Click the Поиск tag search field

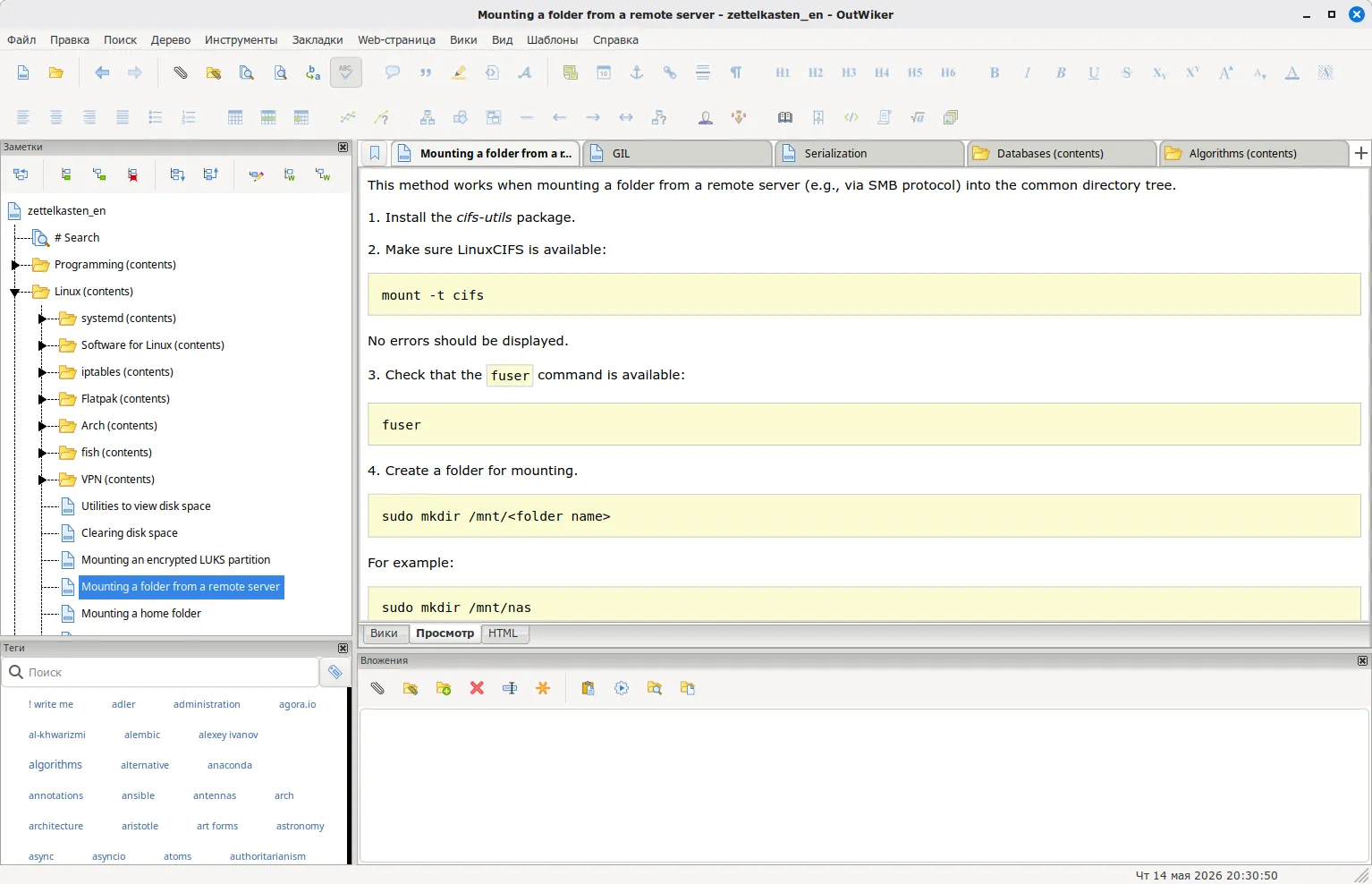coord(160,672)
